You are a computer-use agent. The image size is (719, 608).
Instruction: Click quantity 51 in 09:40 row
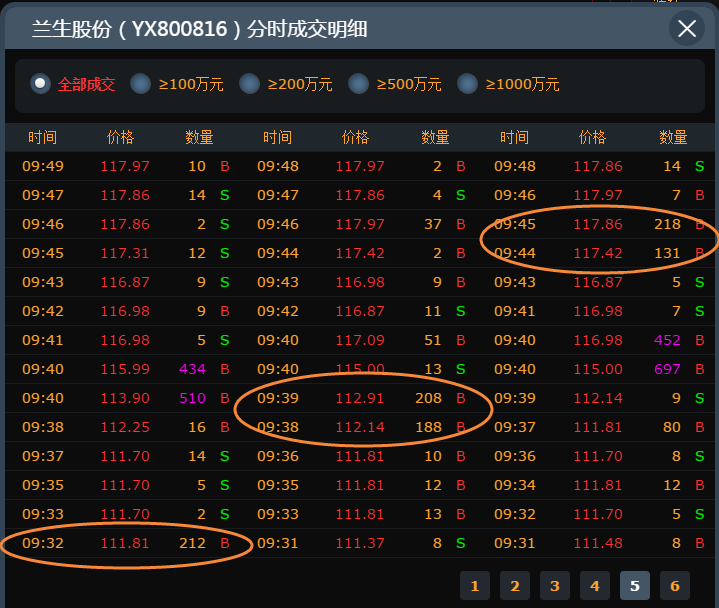pyautogui.click(x=432, y=340)
